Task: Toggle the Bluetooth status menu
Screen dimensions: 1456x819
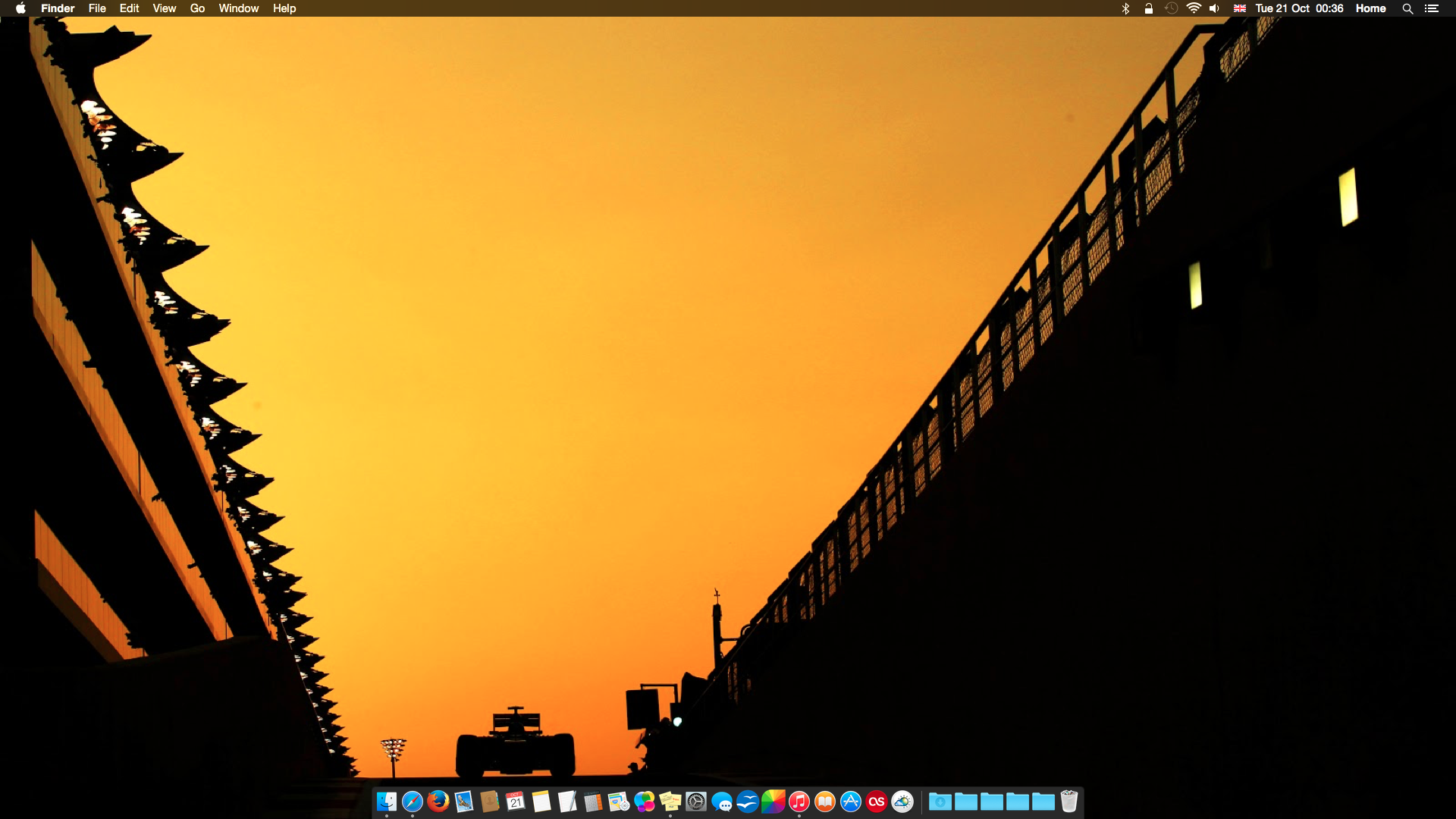Action: 1125,8
